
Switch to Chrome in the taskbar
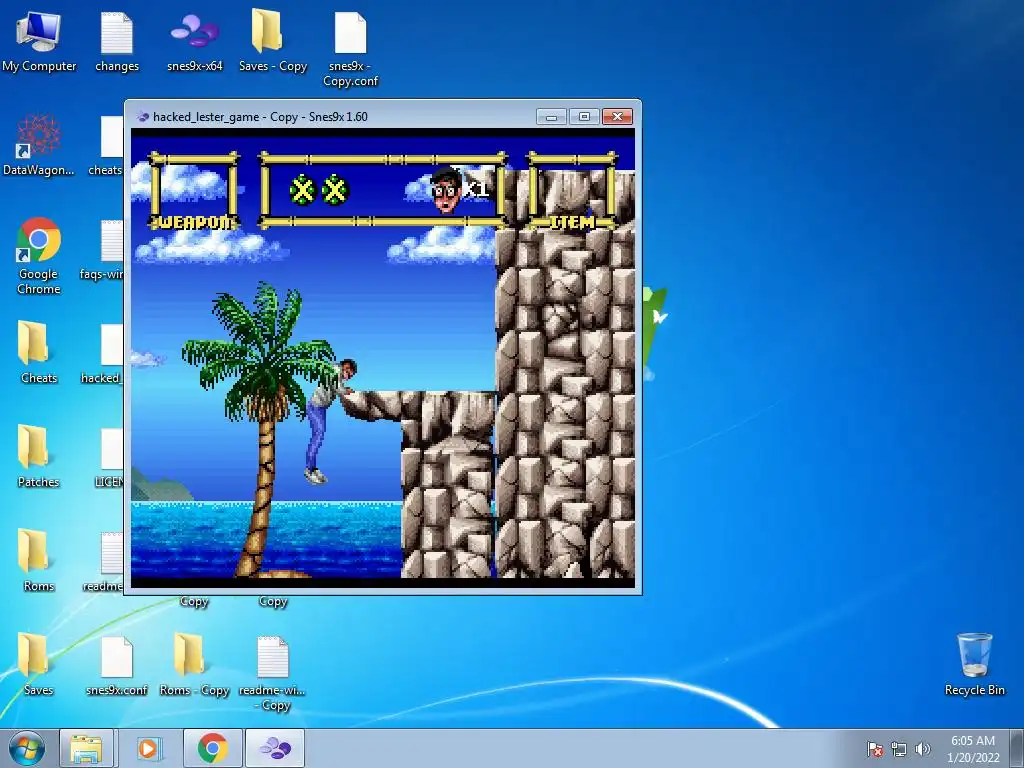(213, 748)
